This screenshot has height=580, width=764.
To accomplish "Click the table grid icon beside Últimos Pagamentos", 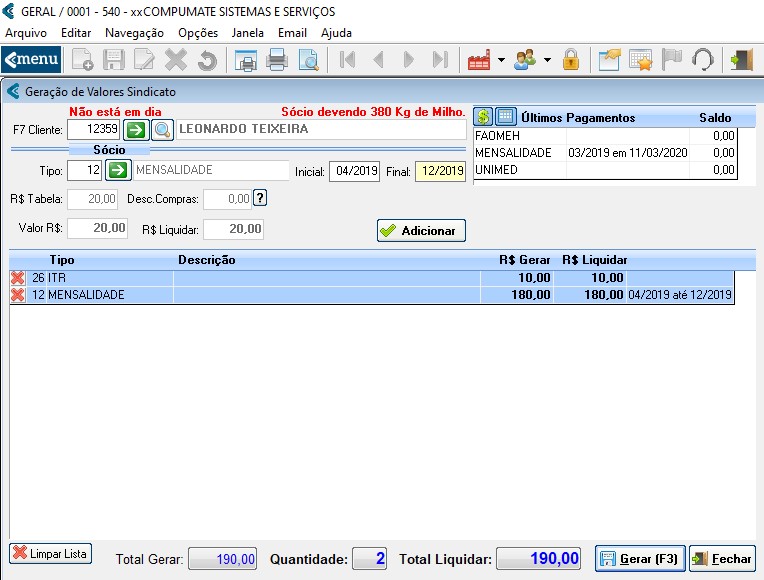I will [506, 117].
